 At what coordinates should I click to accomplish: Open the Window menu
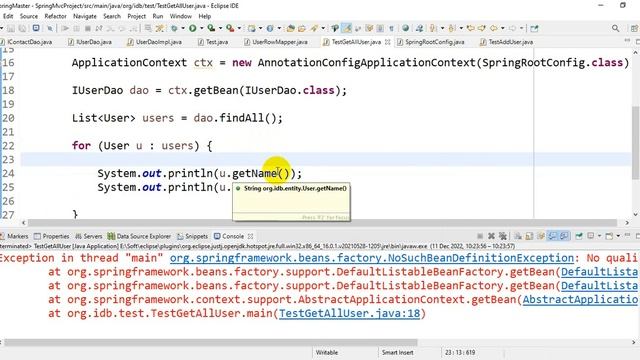pos(180,16)
